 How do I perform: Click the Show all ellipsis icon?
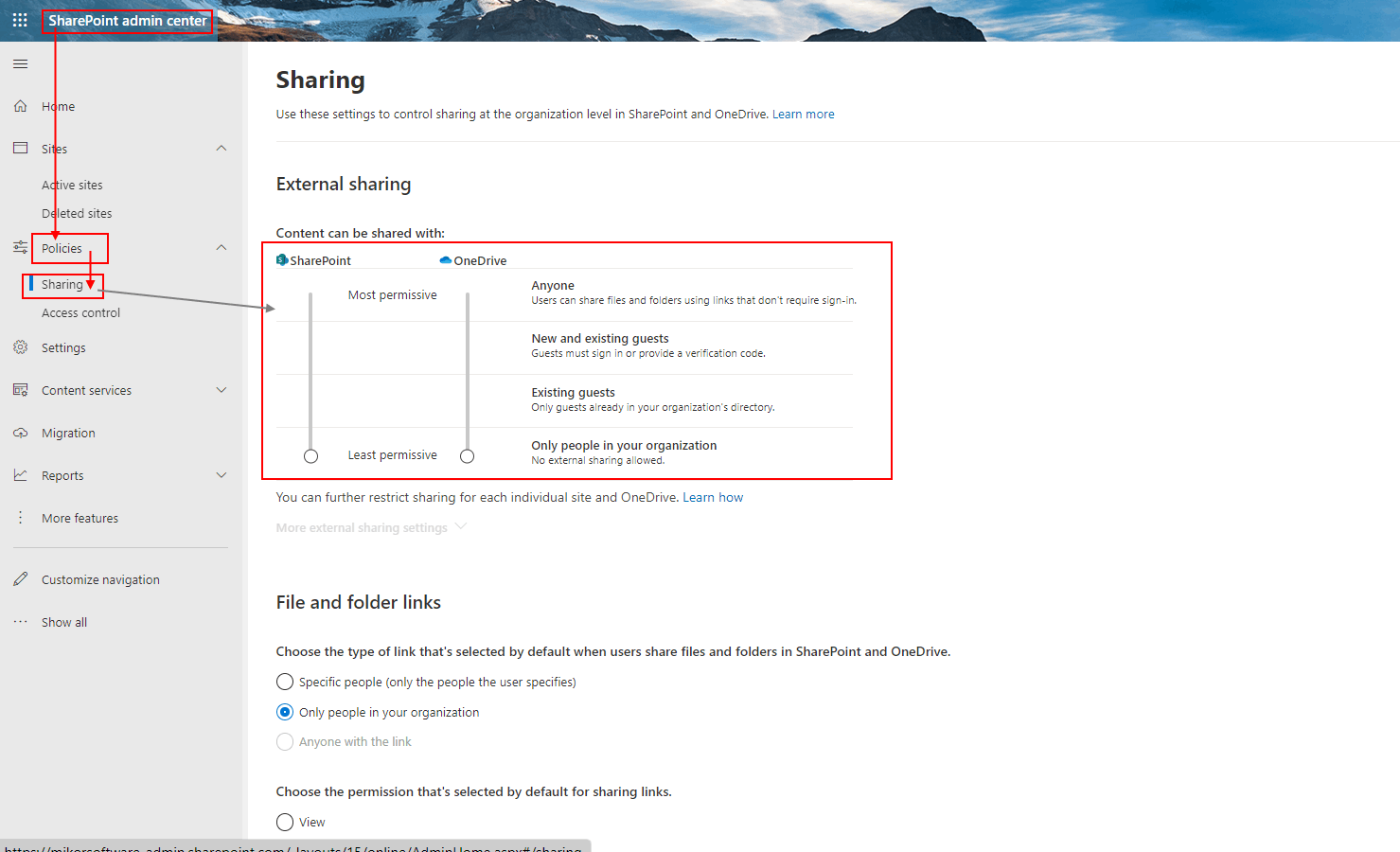click(x=20, y=622)
